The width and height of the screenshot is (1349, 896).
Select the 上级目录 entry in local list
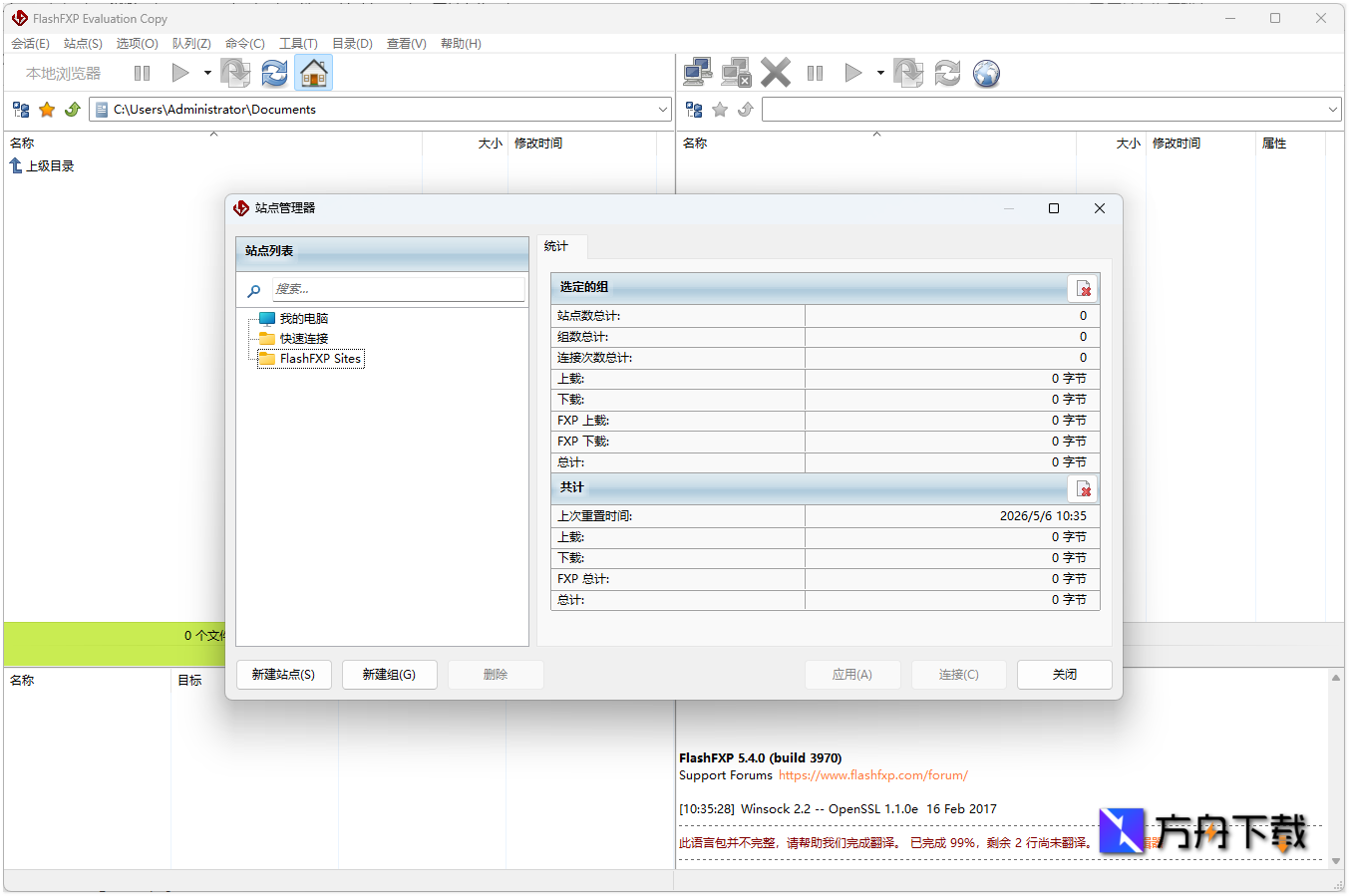[x=42, y=166]
